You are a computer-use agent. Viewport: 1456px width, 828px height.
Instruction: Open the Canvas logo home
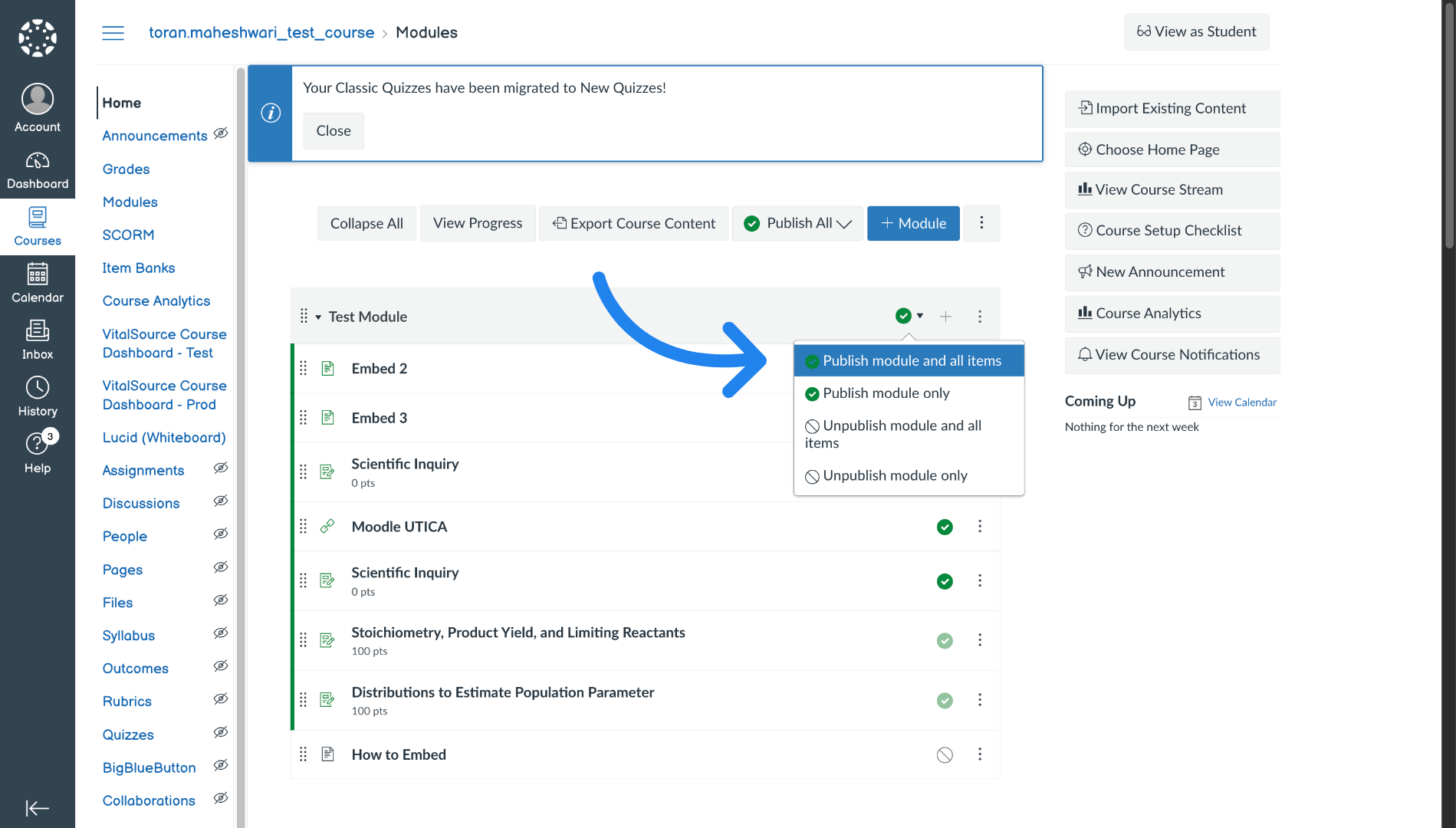pos(38,38)
